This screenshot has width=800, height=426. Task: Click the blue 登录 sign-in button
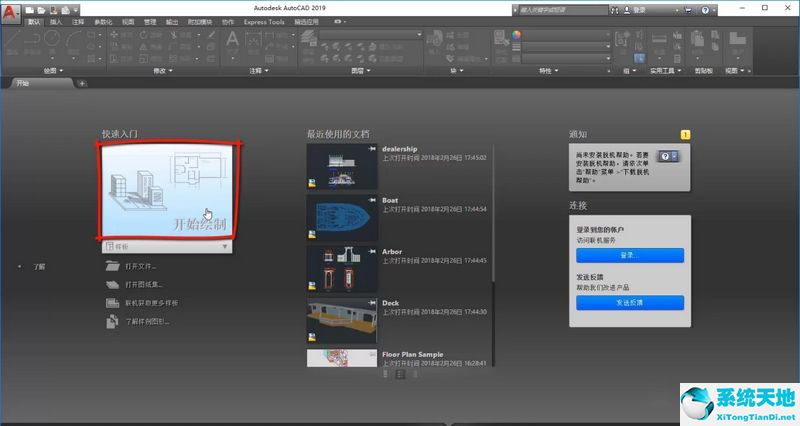coord(630,255)
